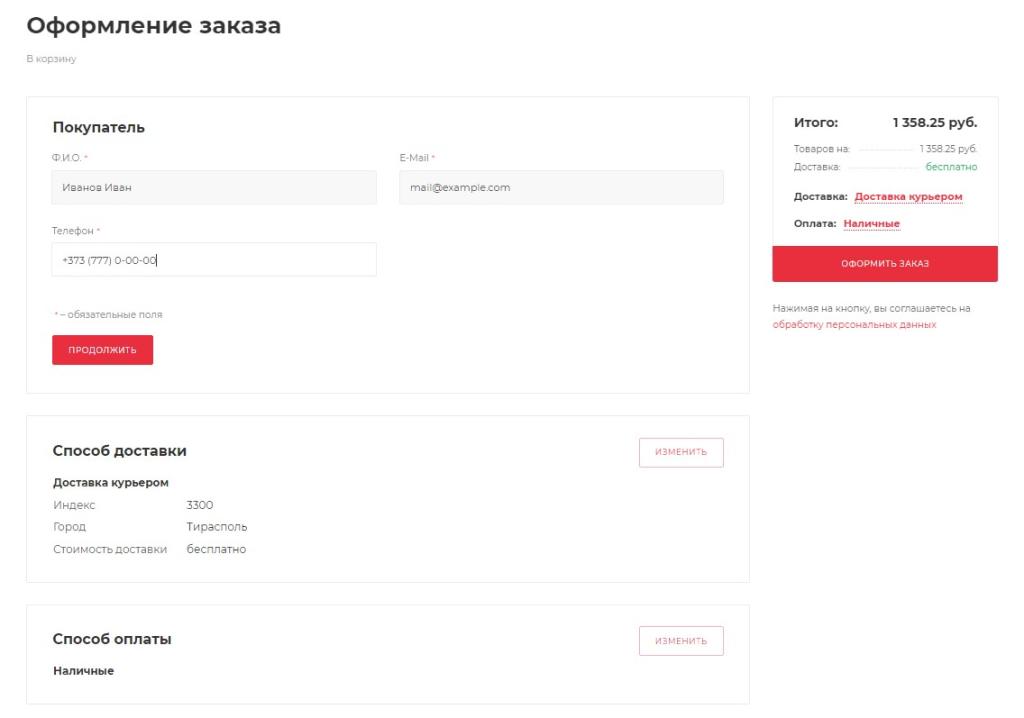Expand the 'Способ оплаты' section heading

click(111, 639)
